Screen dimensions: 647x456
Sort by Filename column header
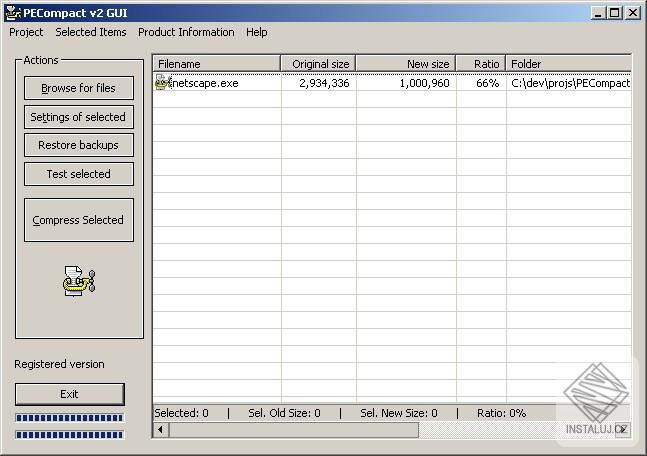click(217, 64)
